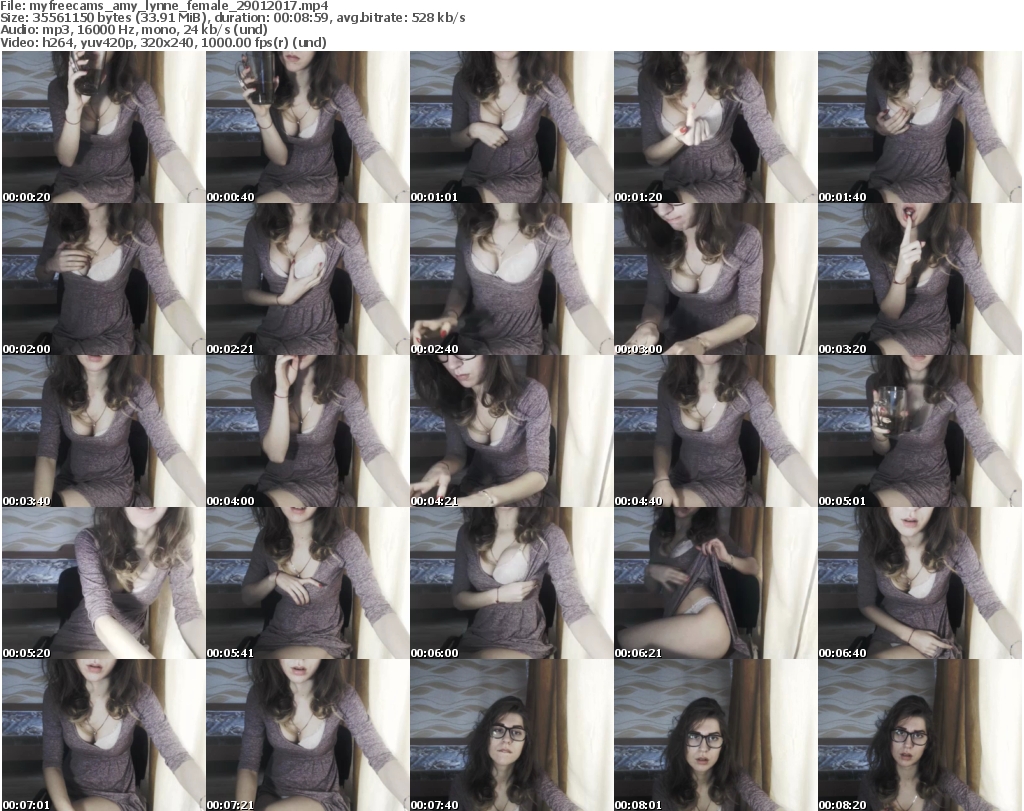Select the thumbnail stamped 00:04:40

pos(716,431)
